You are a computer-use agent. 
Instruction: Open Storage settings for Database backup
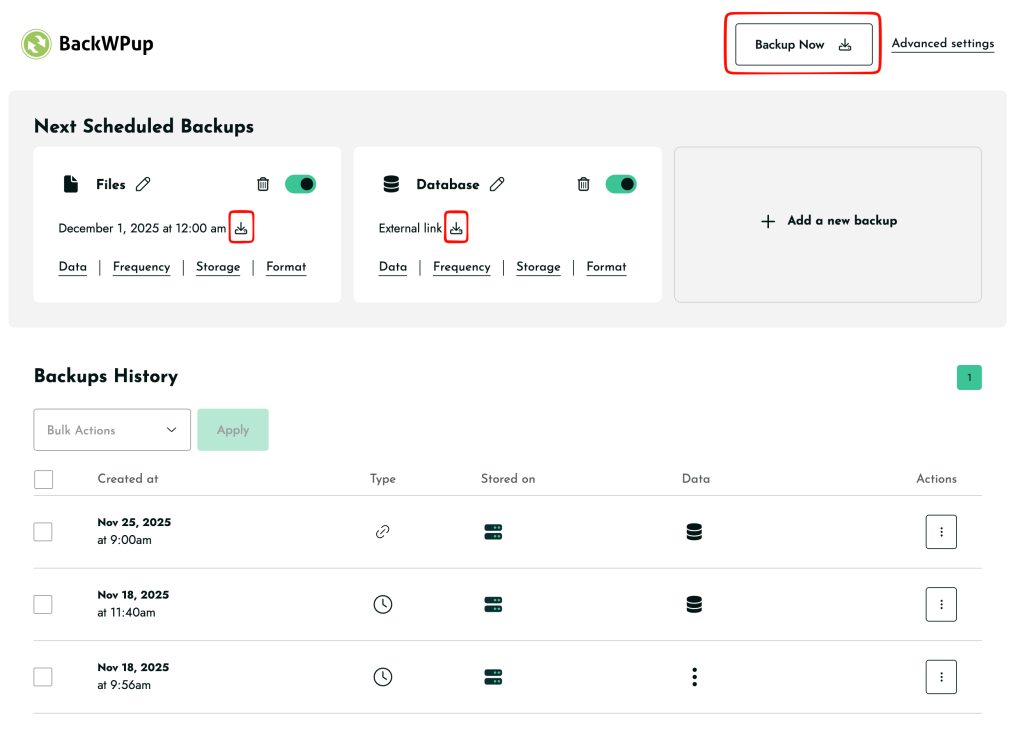538,267
